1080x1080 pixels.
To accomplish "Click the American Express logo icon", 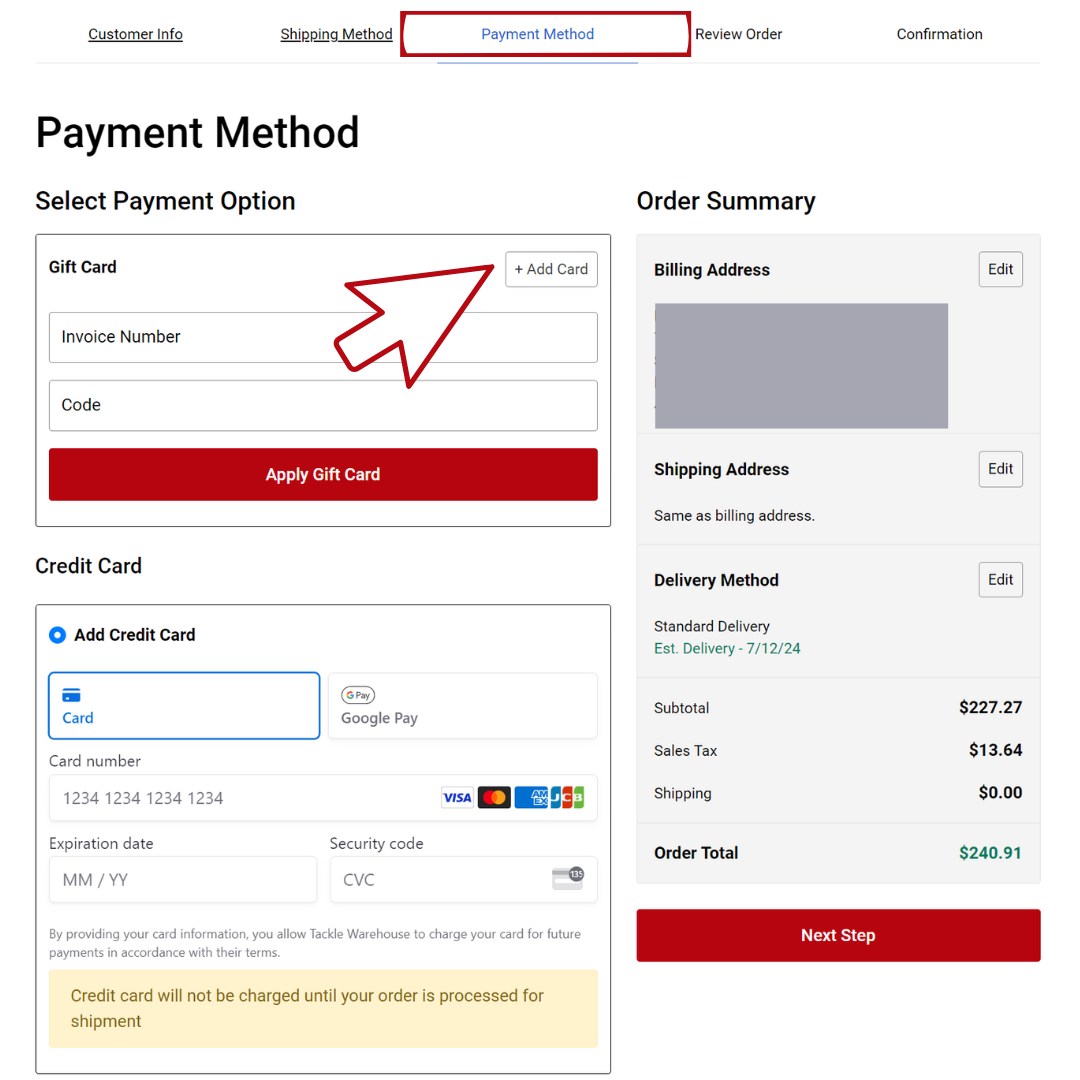I will point(531,798).
